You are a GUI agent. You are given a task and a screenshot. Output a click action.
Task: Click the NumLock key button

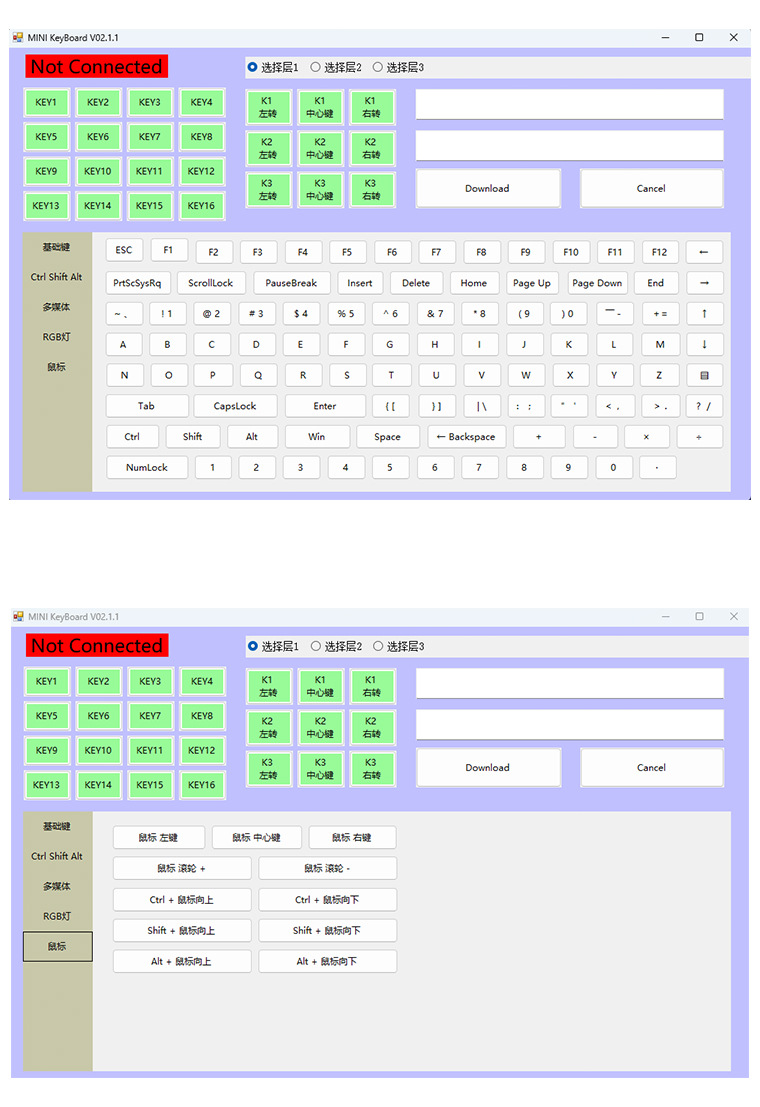(147, 467)
